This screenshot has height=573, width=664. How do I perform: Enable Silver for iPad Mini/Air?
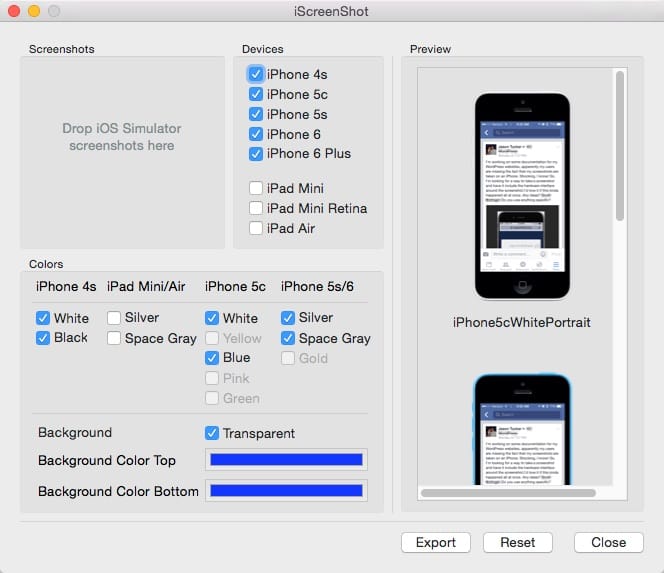[113, 318]
